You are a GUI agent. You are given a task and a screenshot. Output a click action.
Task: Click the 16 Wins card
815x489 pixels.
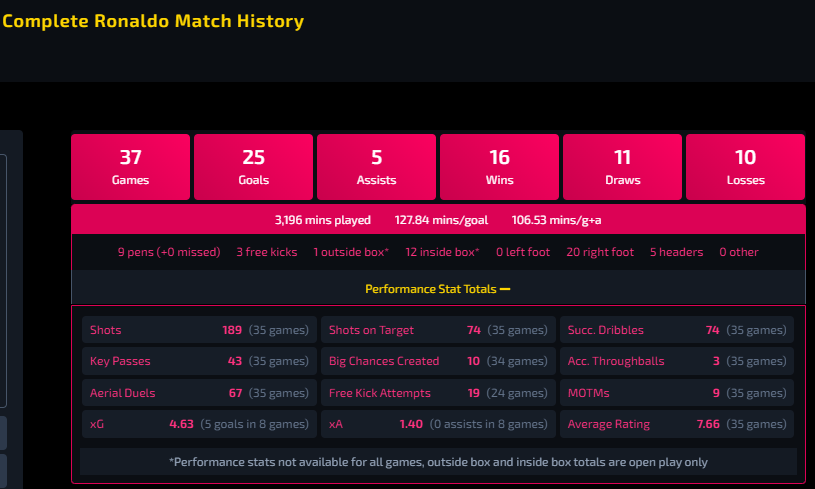pos(499,167)
